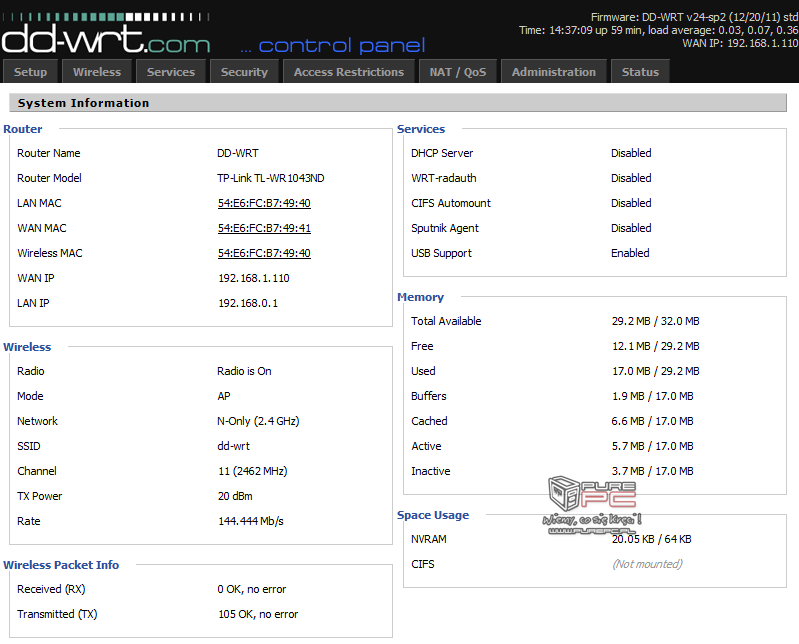The image size is (799, 644).
Task: Click the NVRAM label
Action: (429, 539)
